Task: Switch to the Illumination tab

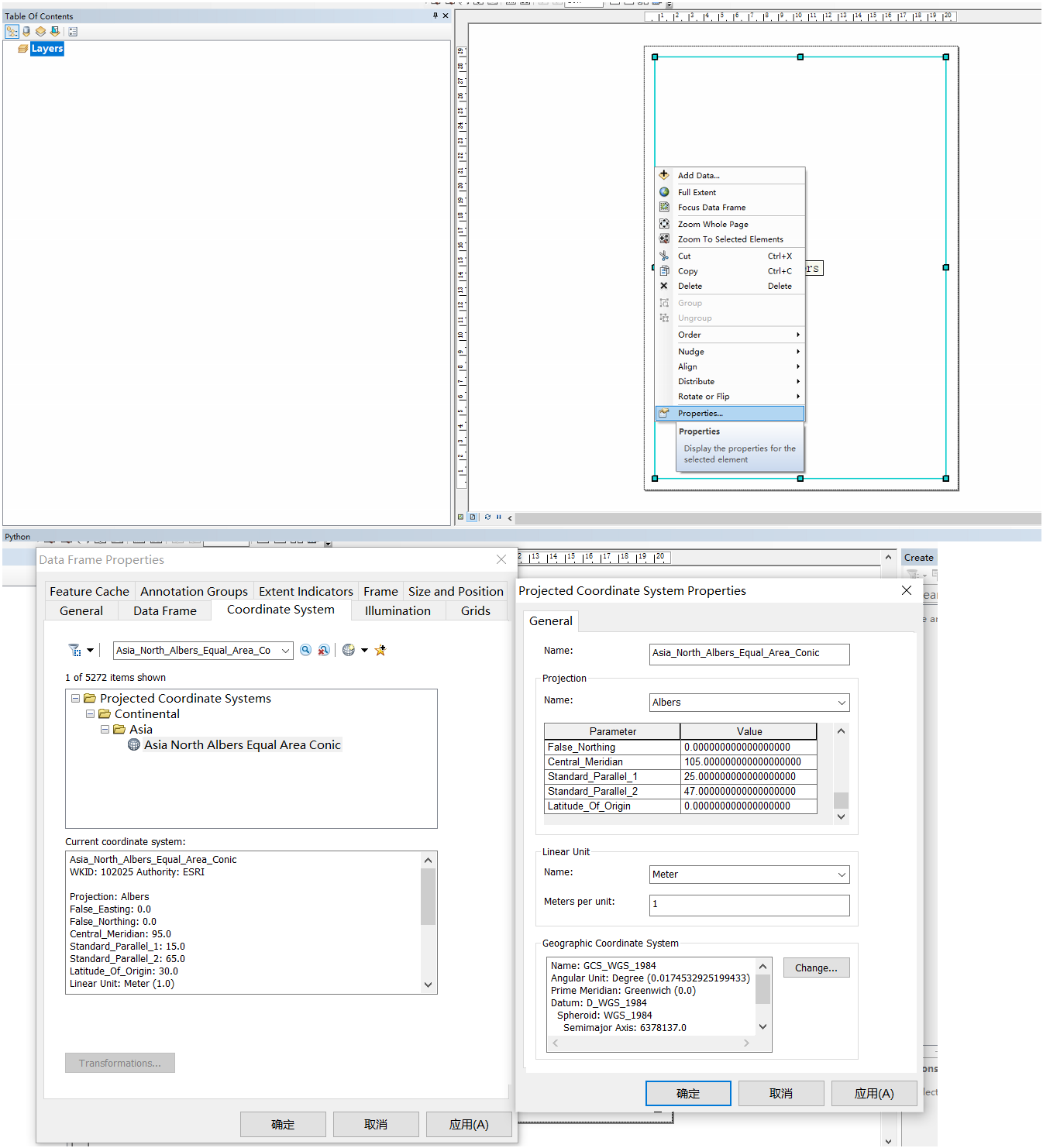Action: (x=398, y=611)
